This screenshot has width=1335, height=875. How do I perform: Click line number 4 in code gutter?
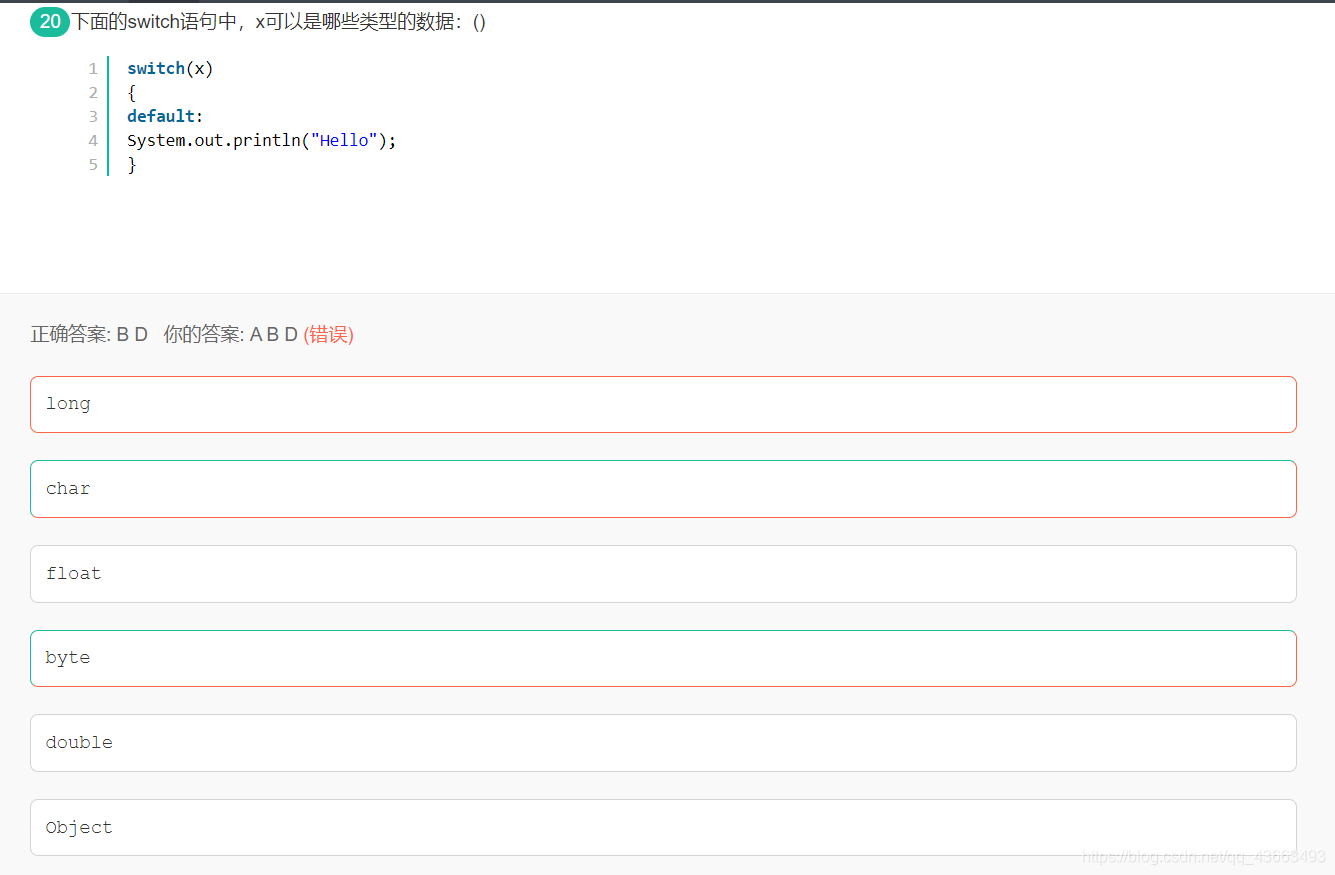coord(93,141)
